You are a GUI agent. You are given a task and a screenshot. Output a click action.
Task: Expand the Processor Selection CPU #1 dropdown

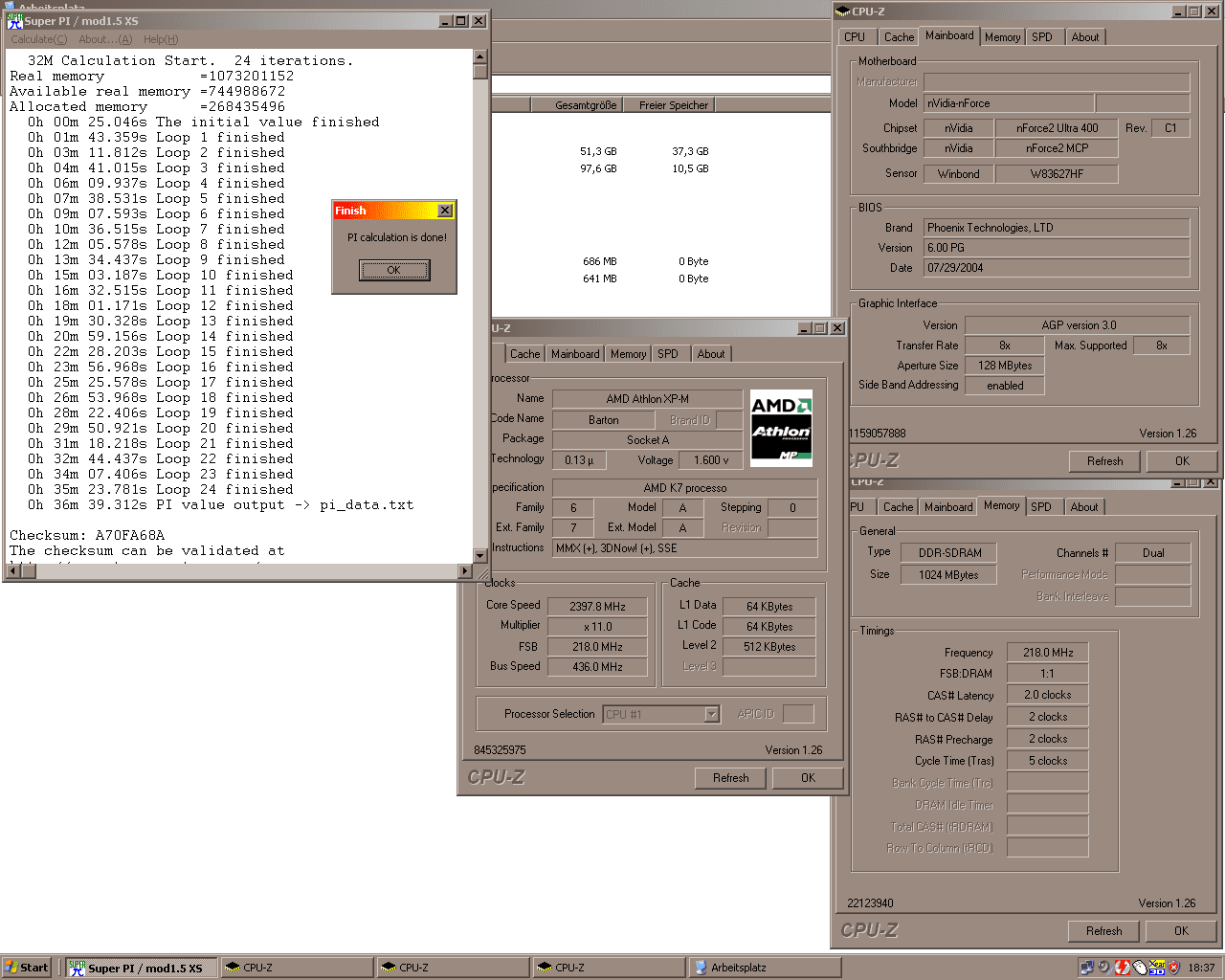click(711, 714)
